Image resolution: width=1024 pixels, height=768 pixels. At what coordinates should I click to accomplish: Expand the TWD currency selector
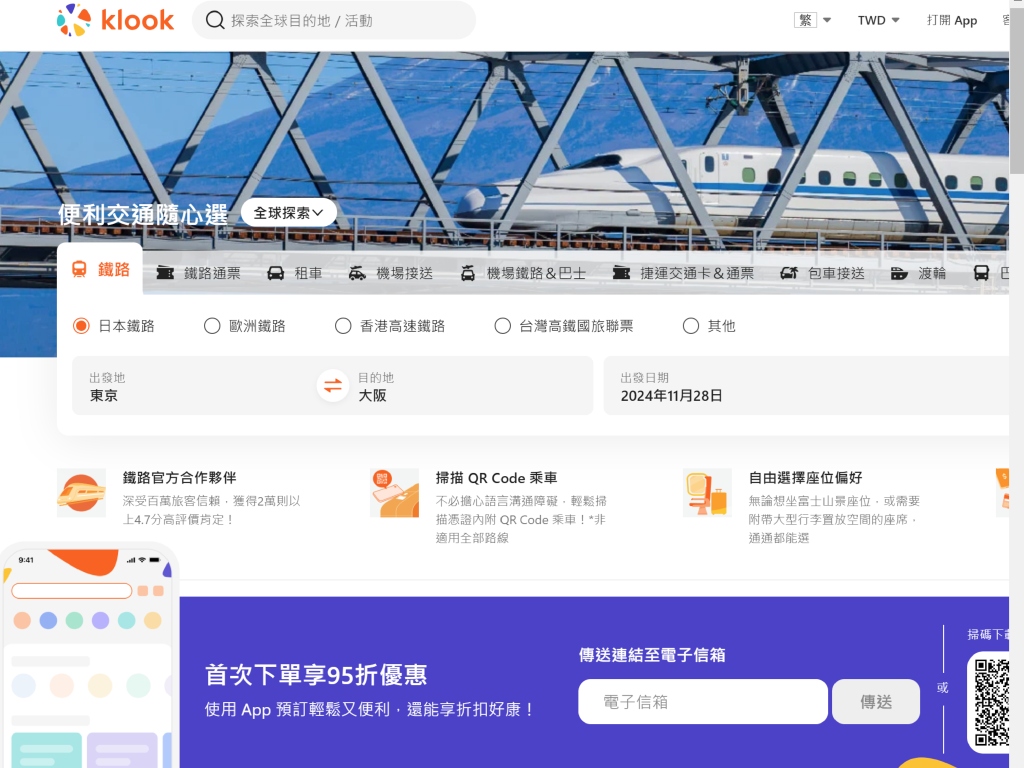point(878,19)
